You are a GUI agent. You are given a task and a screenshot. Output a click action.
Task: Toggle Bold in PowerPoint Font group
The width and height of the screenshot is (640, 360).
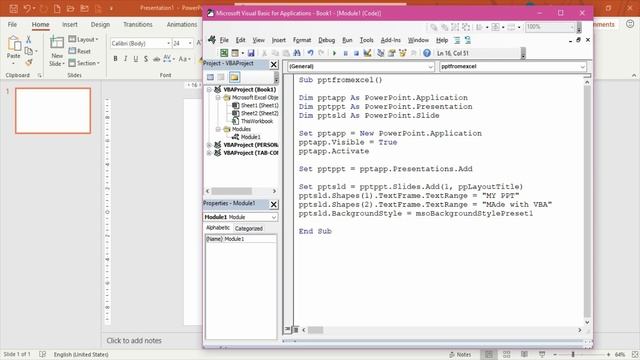coord(116,59)
